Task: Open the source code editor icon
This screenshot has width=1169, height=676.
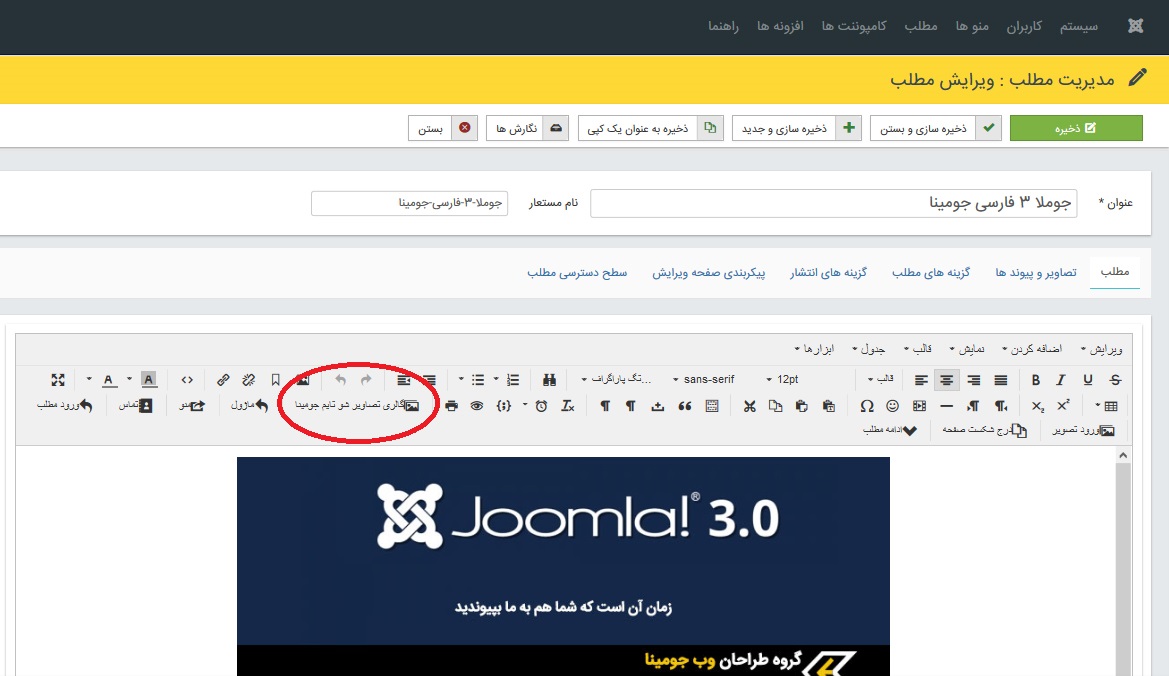Action: pyautogui.click(x=187, y=380)
